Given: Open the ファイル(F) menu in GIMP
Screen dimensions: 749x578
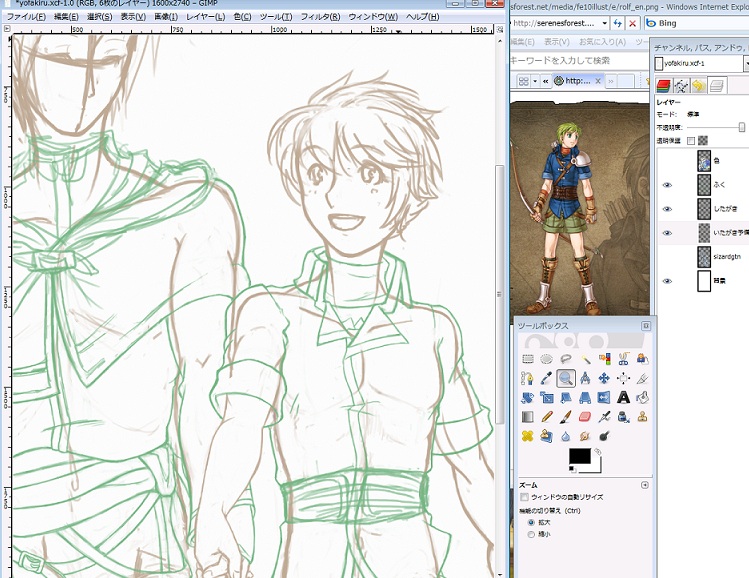Looking at the screenshot, I should pyautogui.click(x=26, y=17).
